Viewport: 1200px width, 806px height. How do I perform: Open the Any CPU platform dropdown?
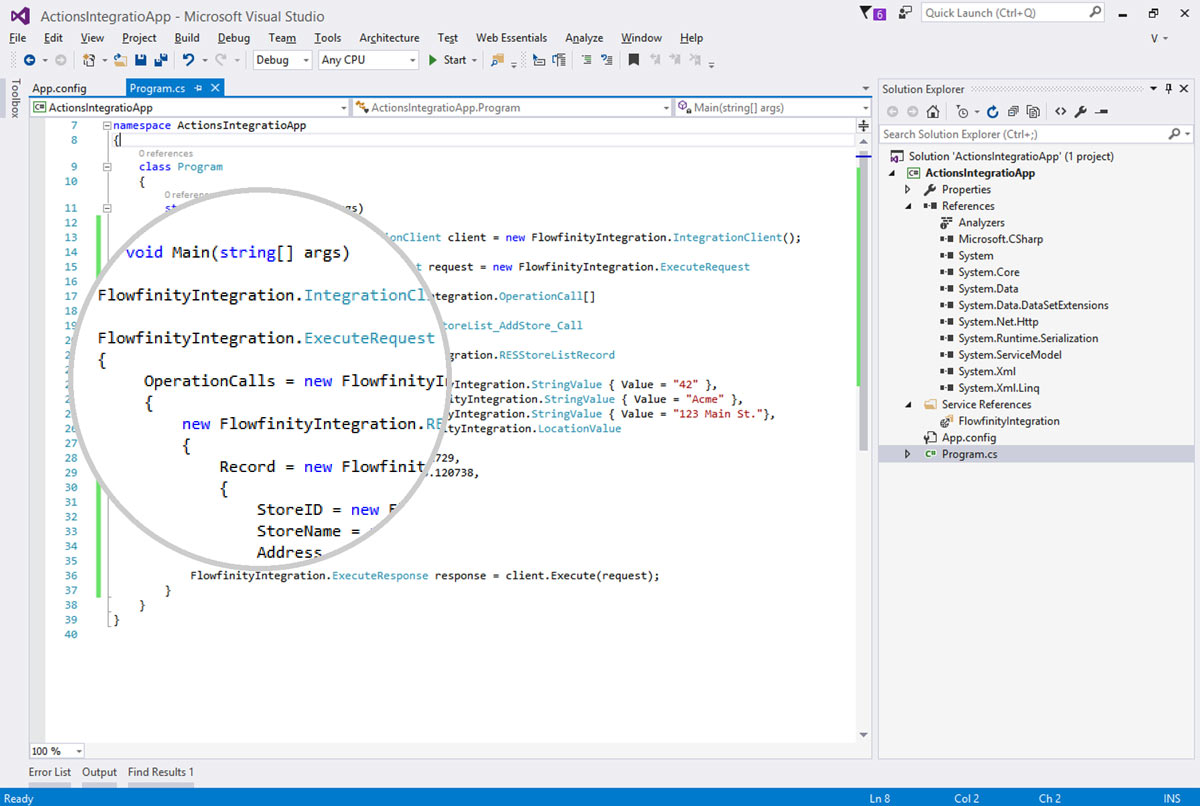point(367,60)
